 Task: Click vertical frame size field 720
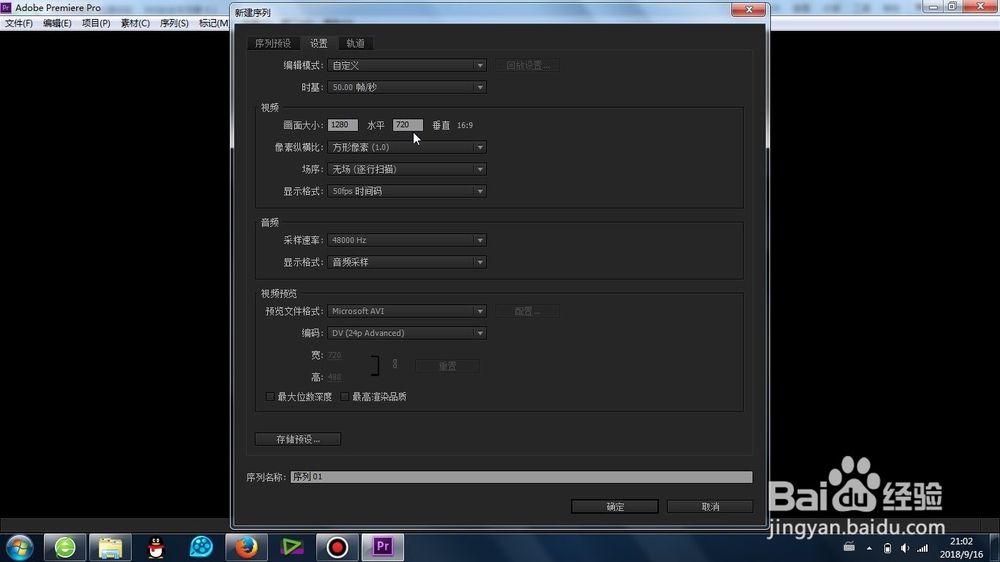(x=408, y=125)
